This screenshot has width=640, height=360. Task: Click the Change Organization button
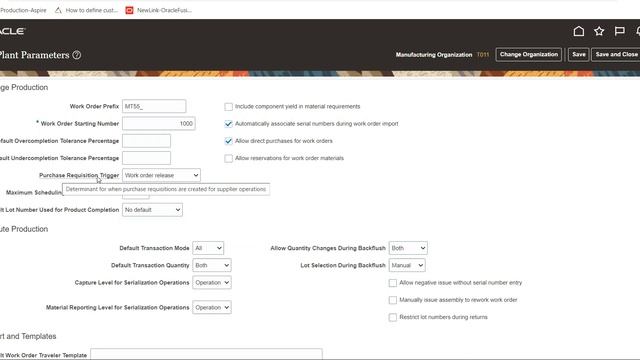click(529, 54)
